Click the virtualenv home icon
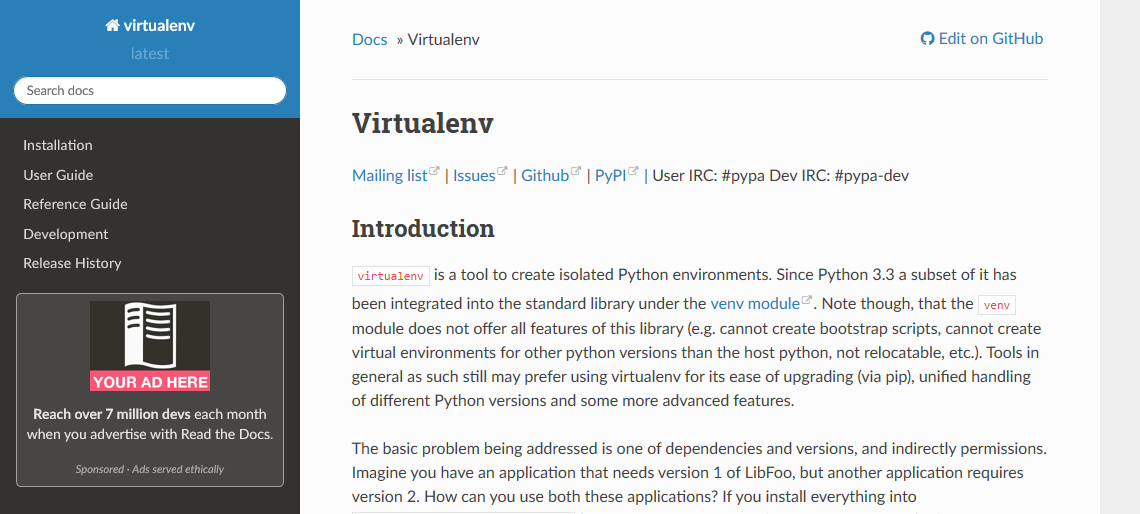 112,26
